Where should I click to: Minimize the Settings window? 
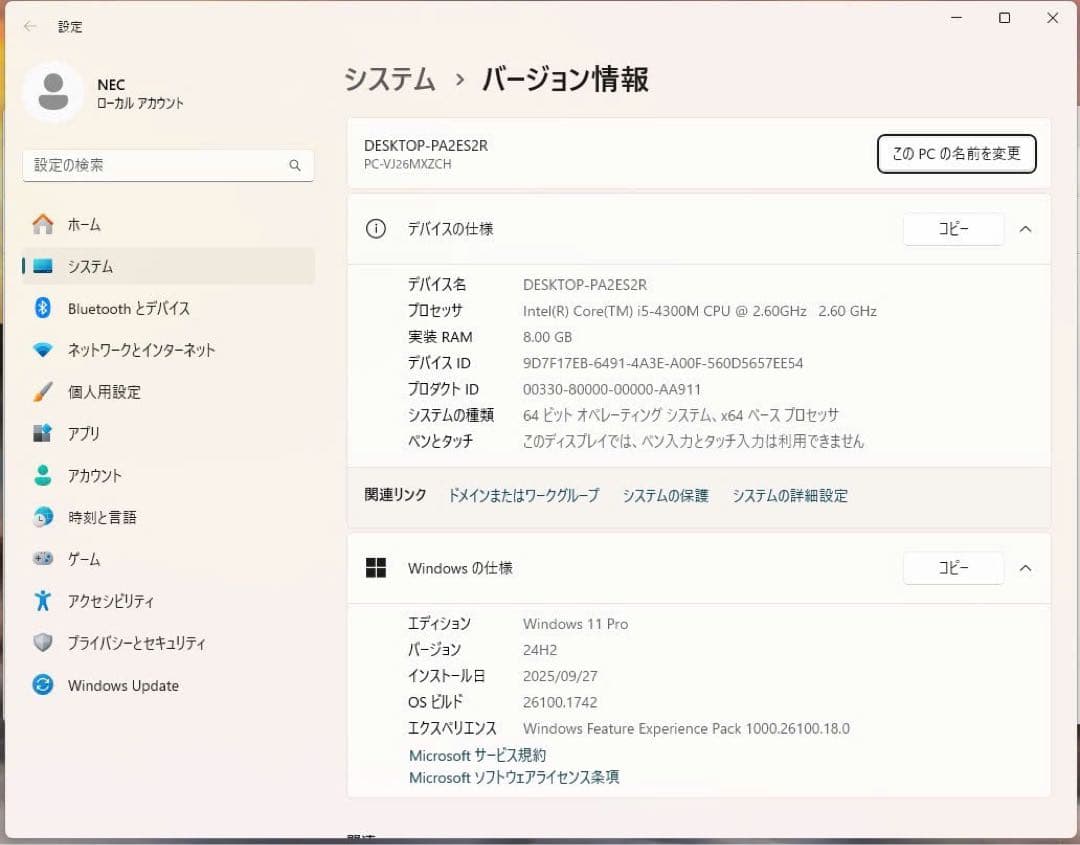(x=956, y=18)
